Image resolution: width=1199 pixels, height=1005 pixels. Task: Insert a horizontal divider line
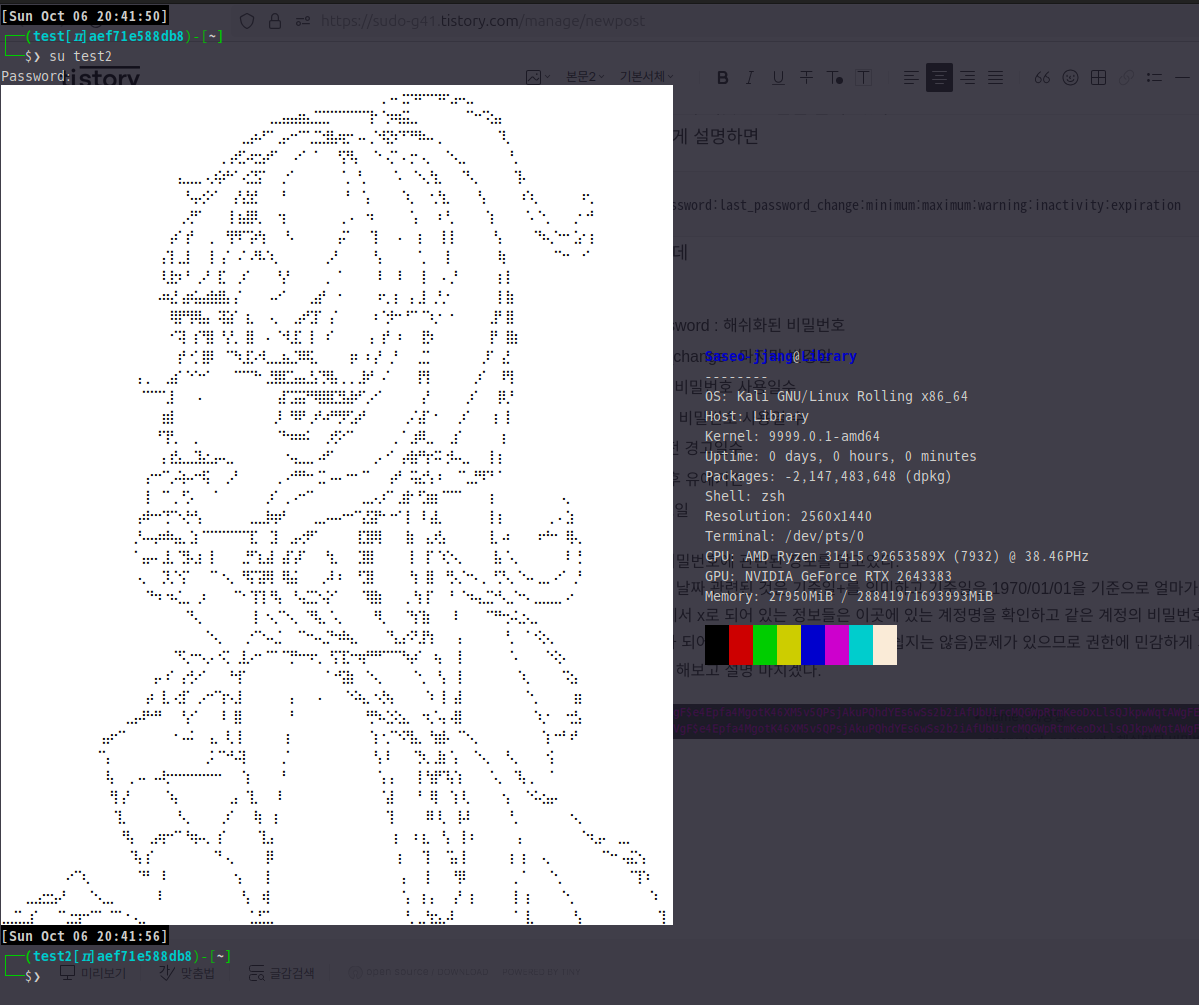pyautogui.click(x=1182, y=77)
